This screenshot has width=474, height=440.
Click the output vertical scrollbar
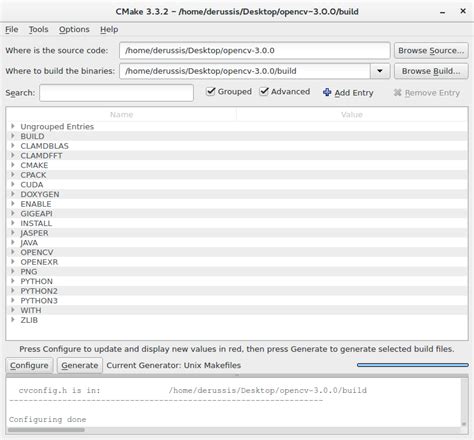464,402
